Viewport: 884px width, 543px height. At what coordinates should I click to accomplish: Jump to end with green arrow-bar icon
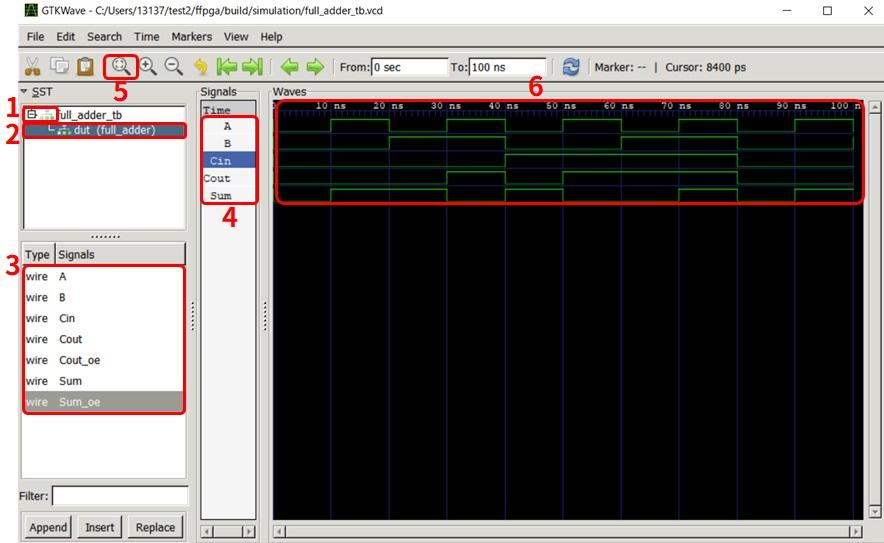pyautogui.click(x=252, y=67)
